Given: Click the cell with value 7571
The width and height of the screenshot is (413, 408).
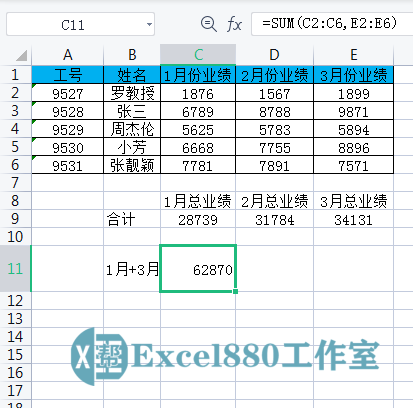Looking at the screenshot, I should [x=354, y=165].
